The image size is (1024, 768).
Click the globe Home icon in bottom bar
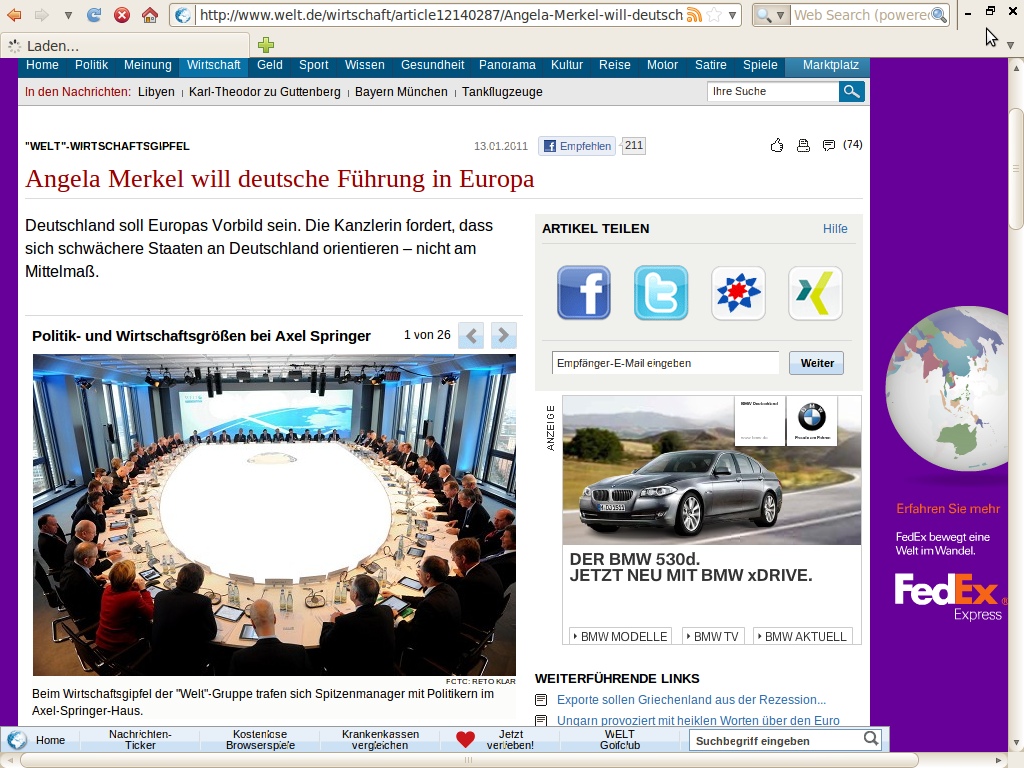[17, 740]
